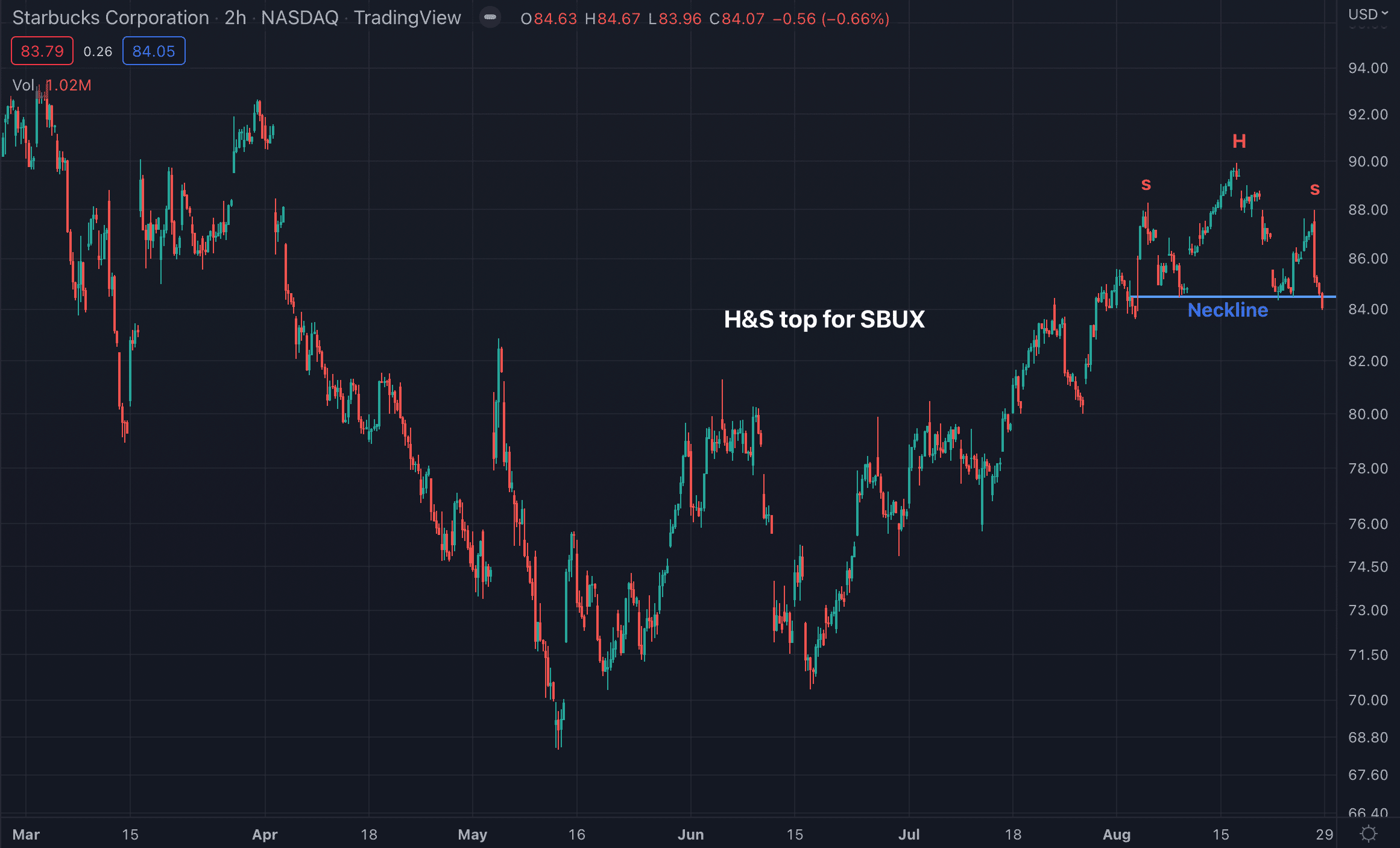Click the blue 84.05 buy price button
This screenshot has height=848, width=1400.
point(154,51)
